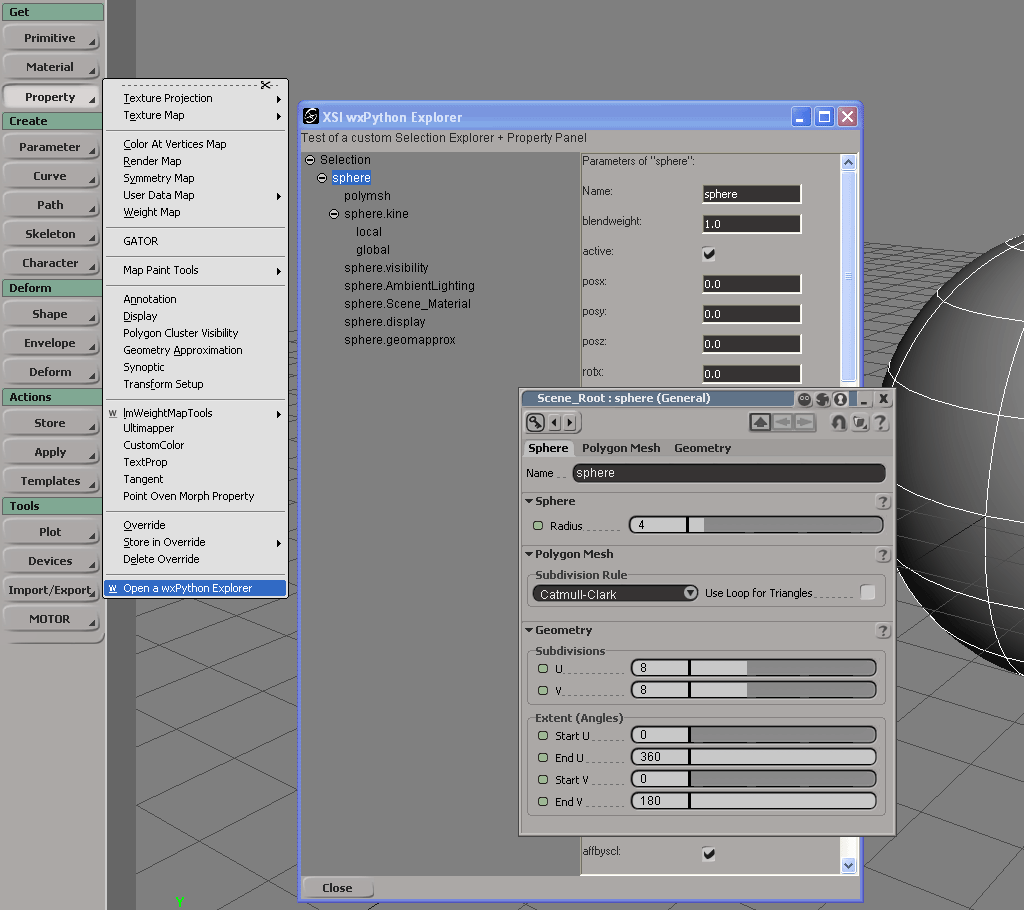Collapse the Geometry section triangle
Image resolution: width=1024 pixels, height=910 pixels.
click(x=529, y=630)
